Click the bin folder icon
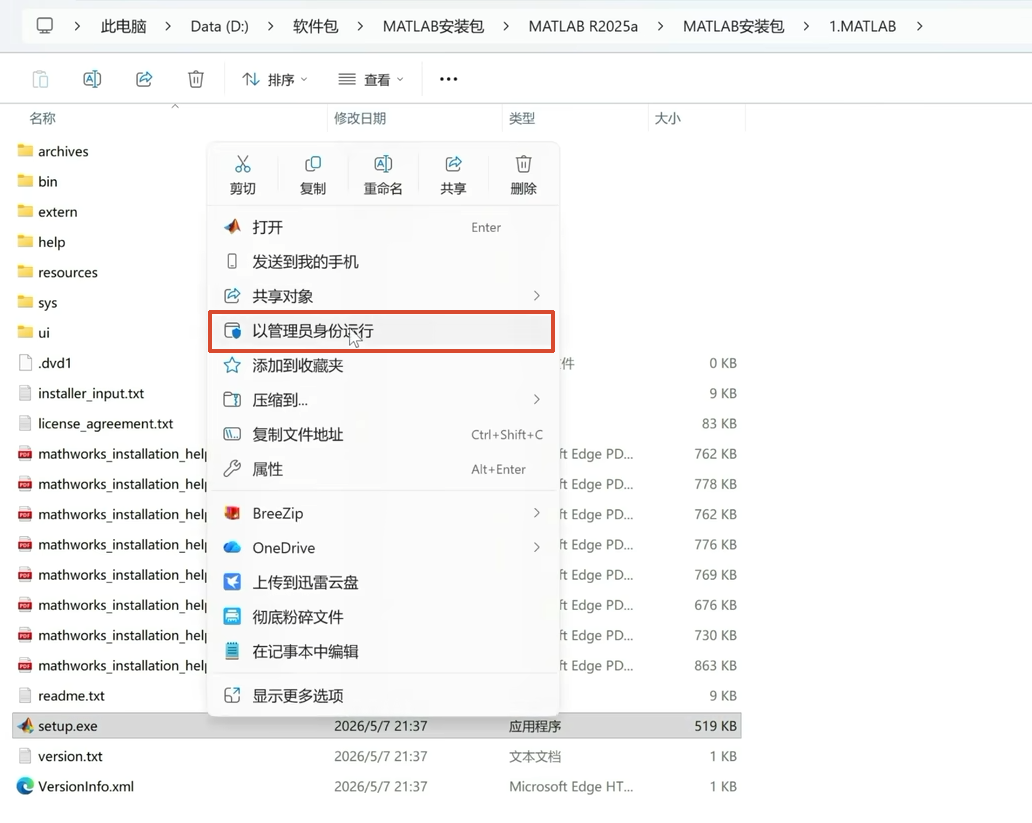1032x823 pixels. 25,181
